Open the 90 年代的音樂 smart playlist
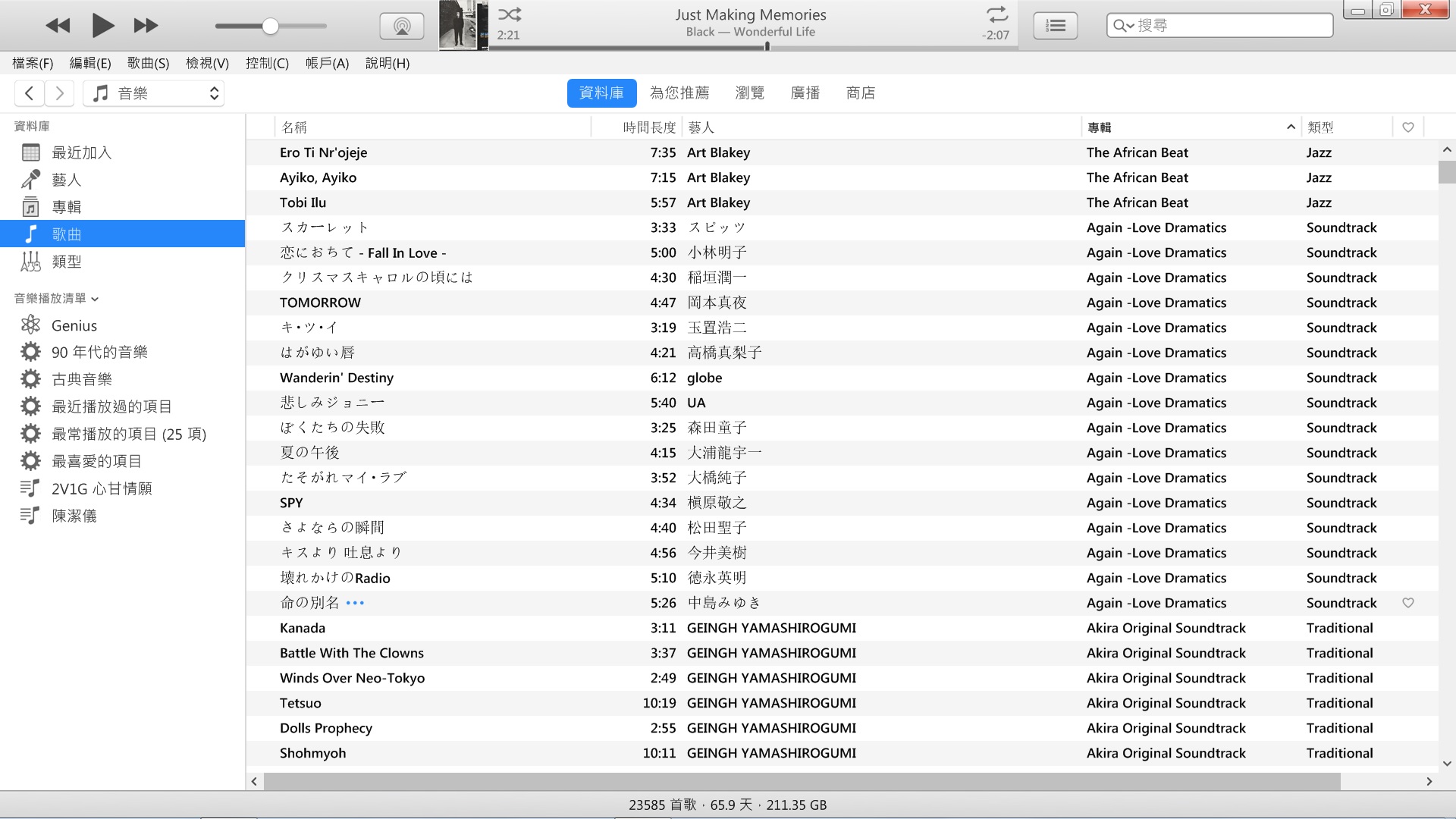This screenshot has height=819, width=1456. tap(123, 352)
